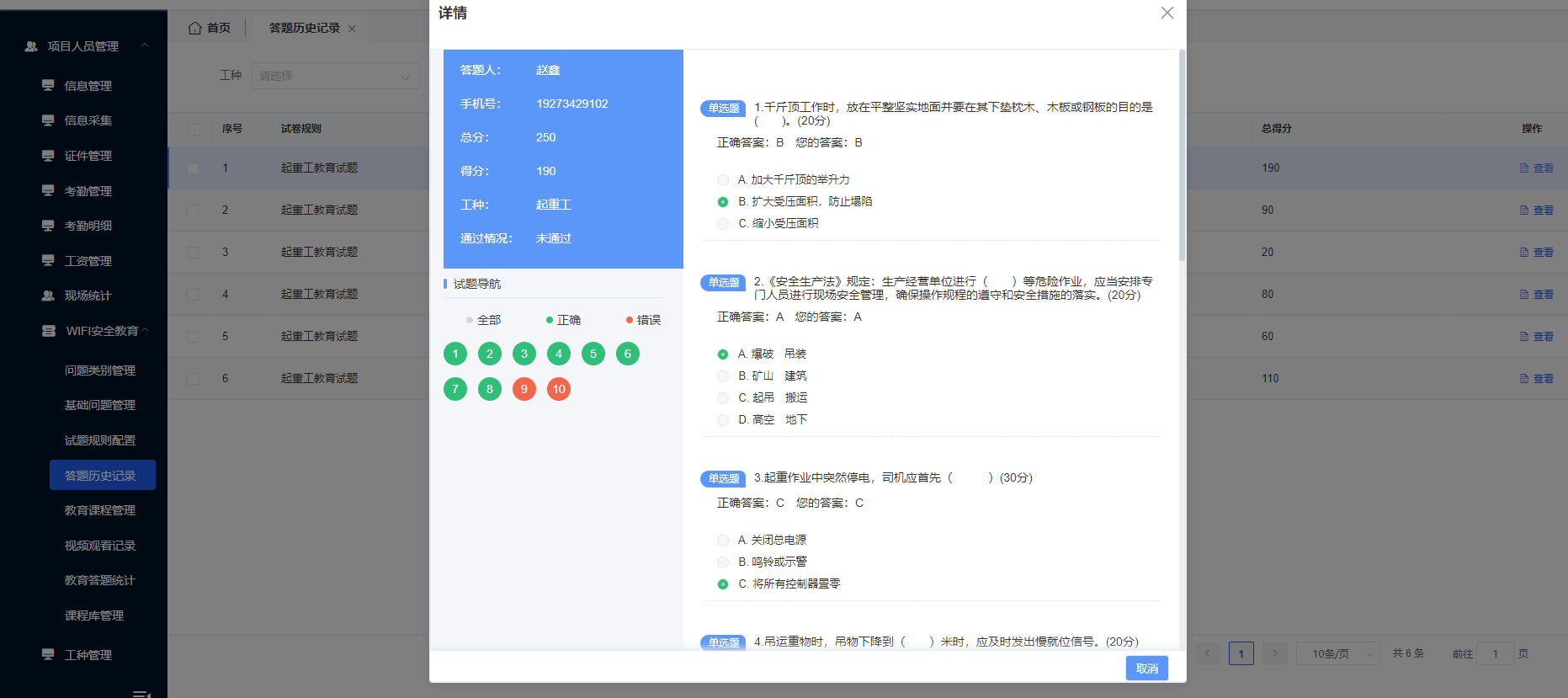1568x698 pixels.
Task: Select option C 起吊 搬运
Action: click(x=723, y=398)
